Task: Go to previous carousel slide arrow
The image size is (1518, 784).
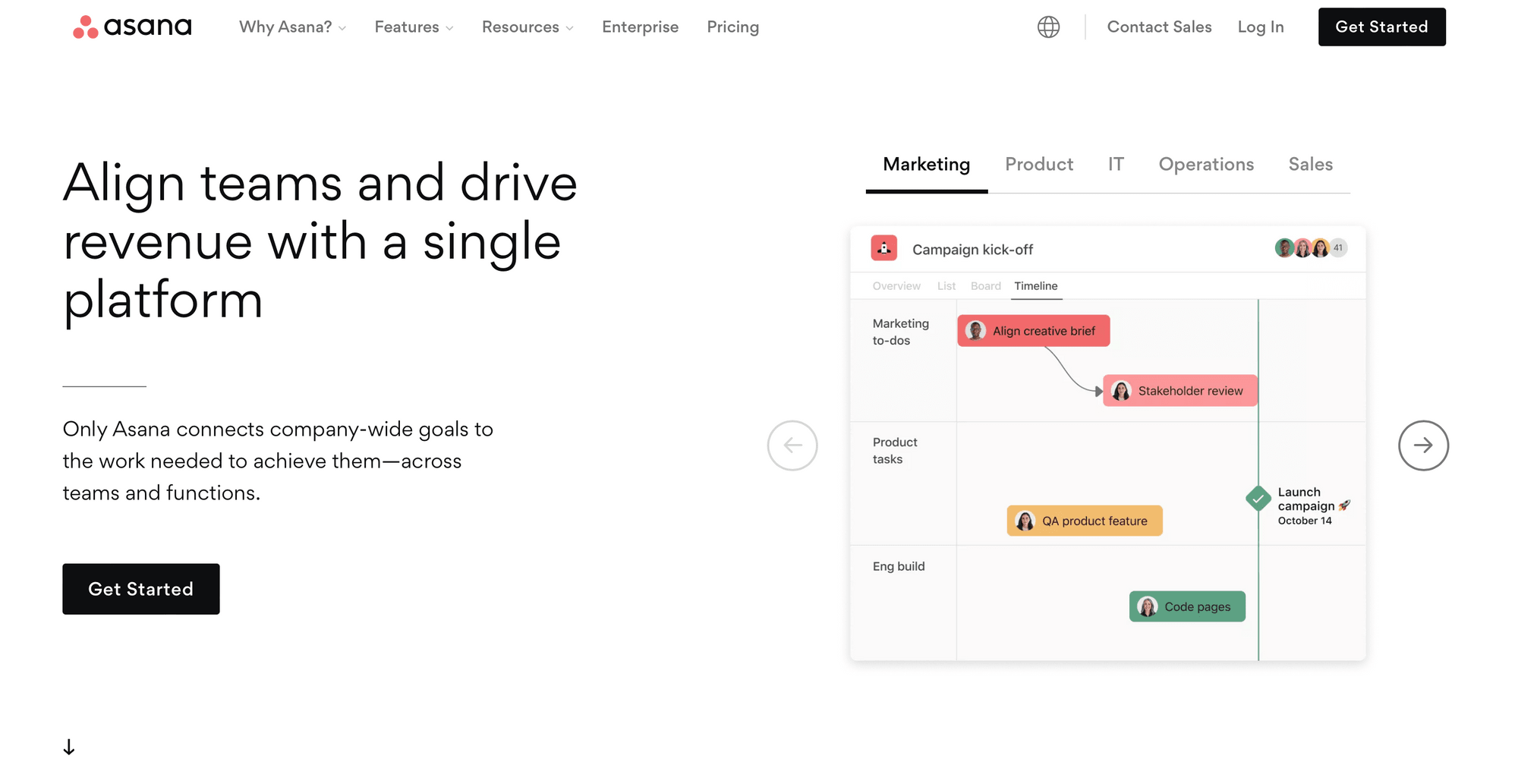Action: tap(792, 446)
